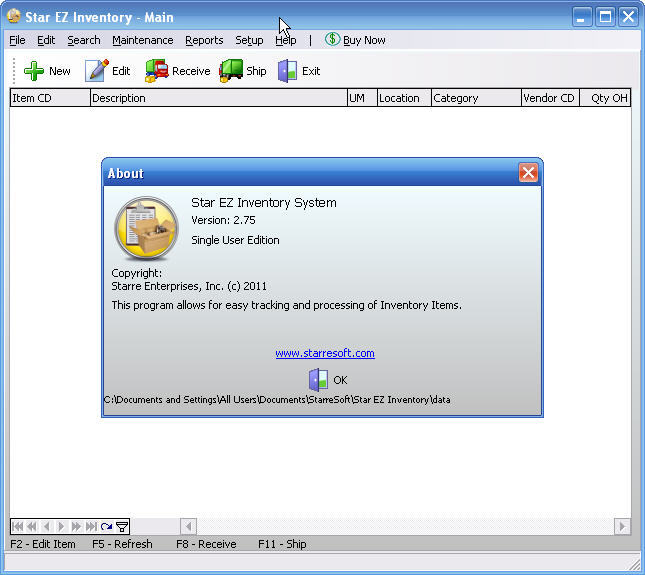Click the Qty OH column header
The height and width of the screenshot is (575, 645).
coord(605,98)
